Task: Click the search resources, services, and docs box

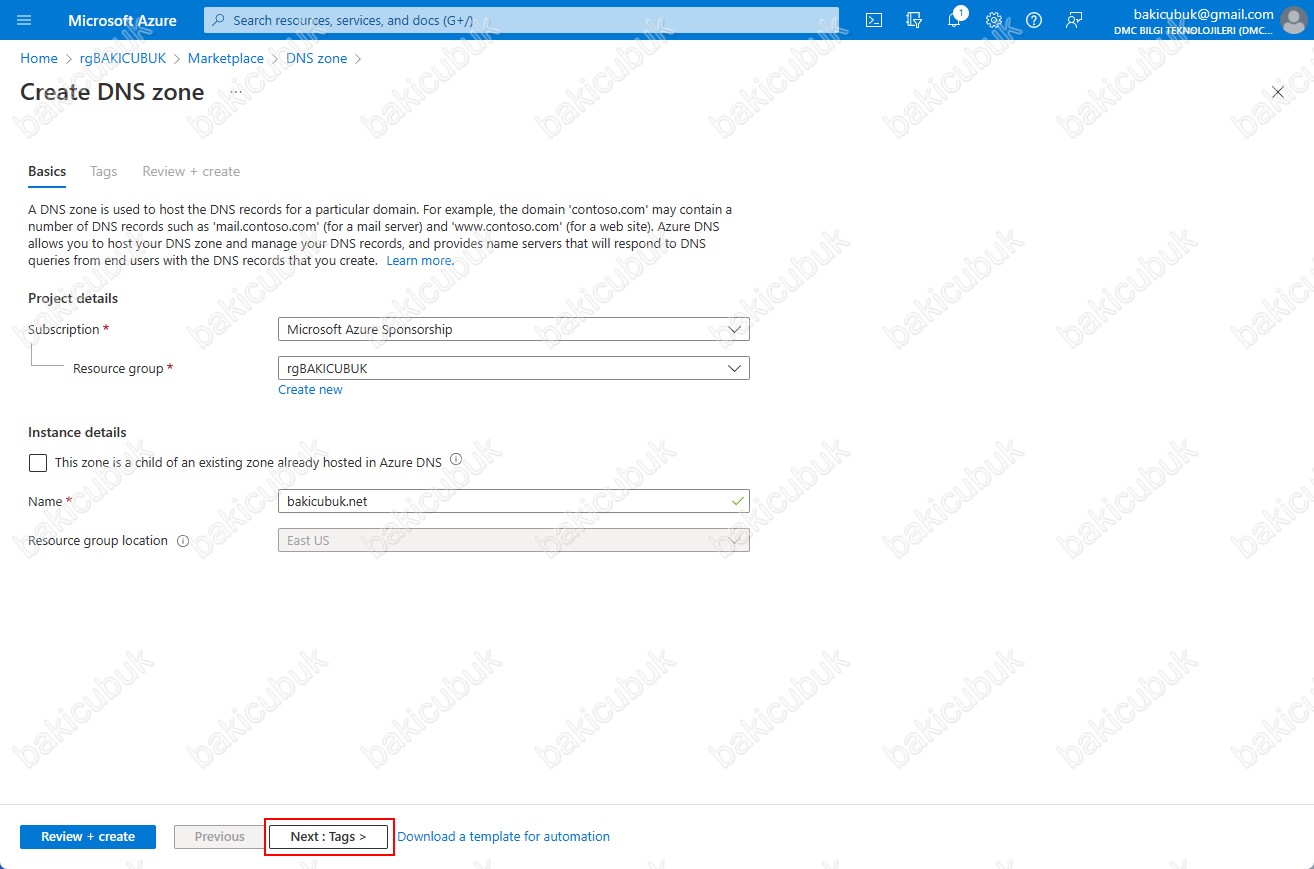Action: click(x=521, y=20)
